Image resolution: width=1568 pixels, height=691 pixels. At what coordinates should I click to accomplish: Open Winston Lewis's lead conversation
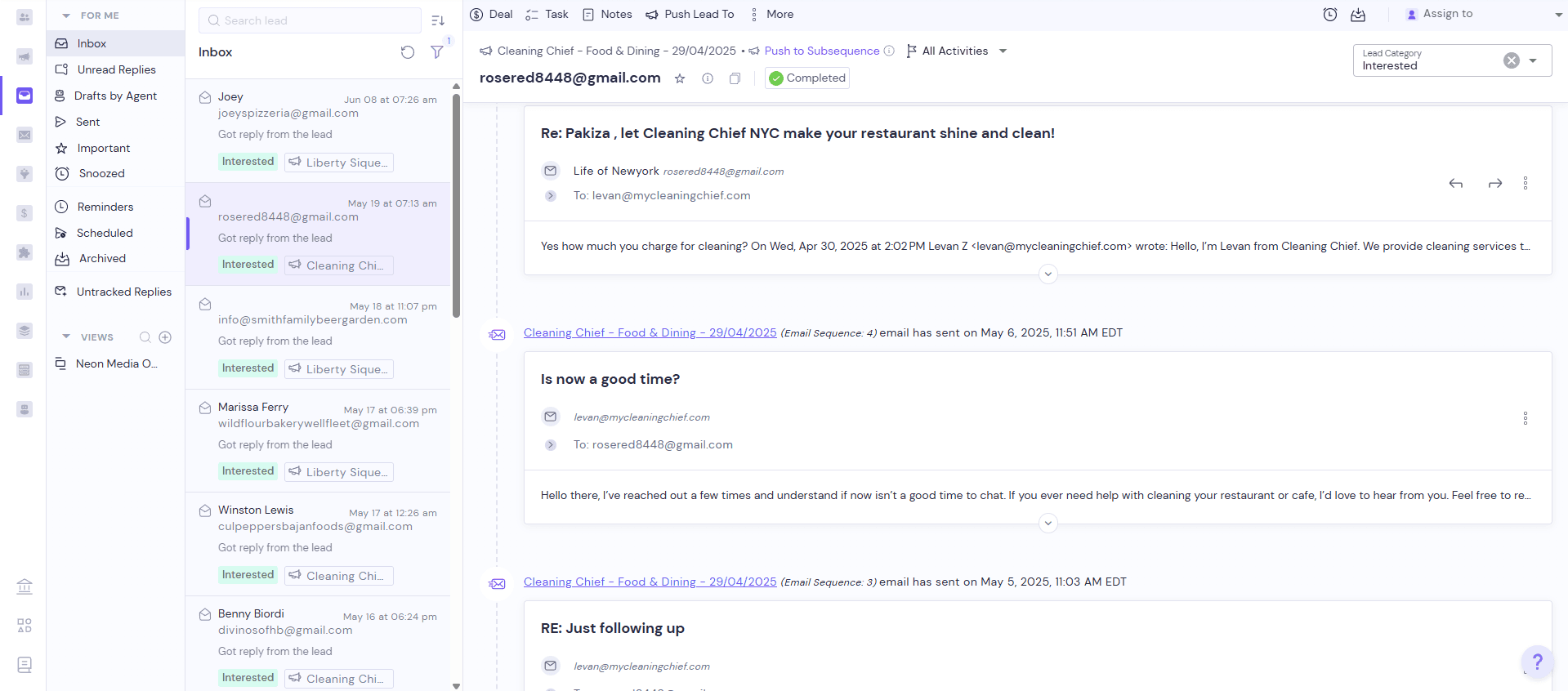pos(318,544)
